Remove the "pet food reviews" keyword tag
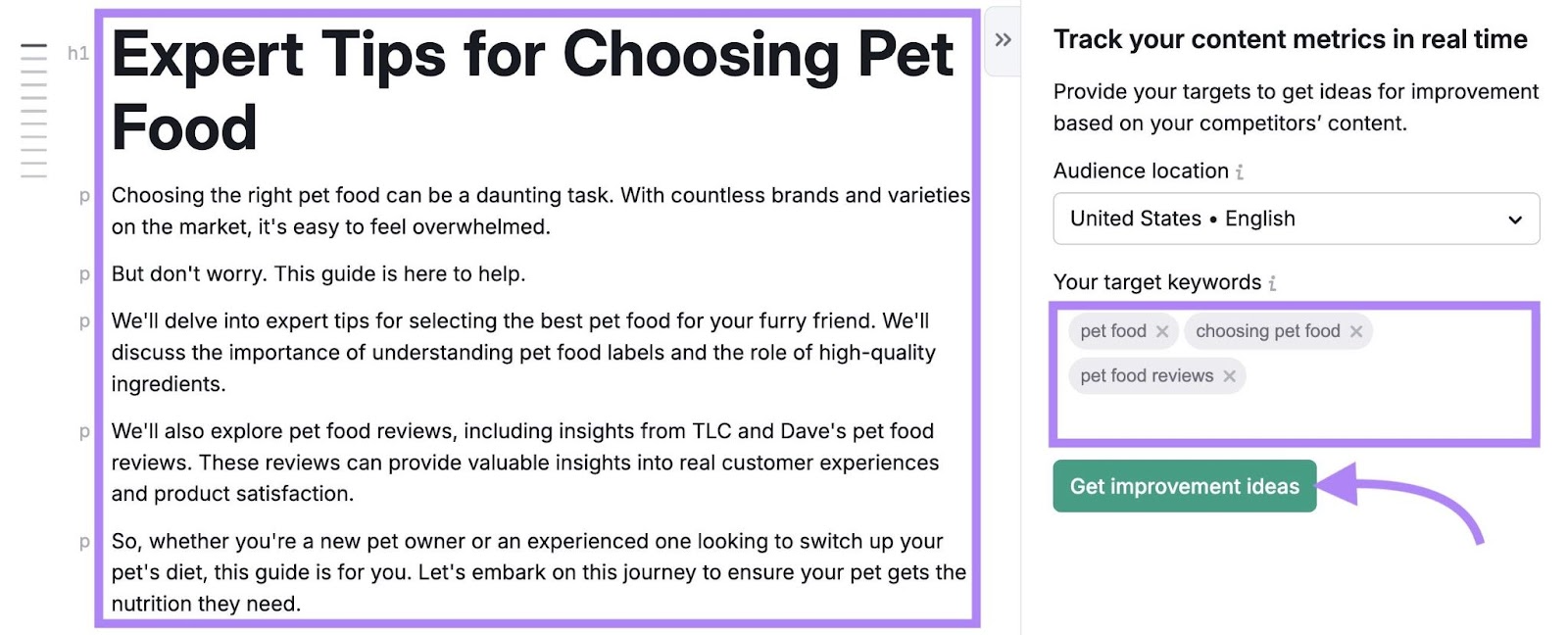This screenshot has height=635, width=1568. pyautogui.click(x=1231, y=375)
